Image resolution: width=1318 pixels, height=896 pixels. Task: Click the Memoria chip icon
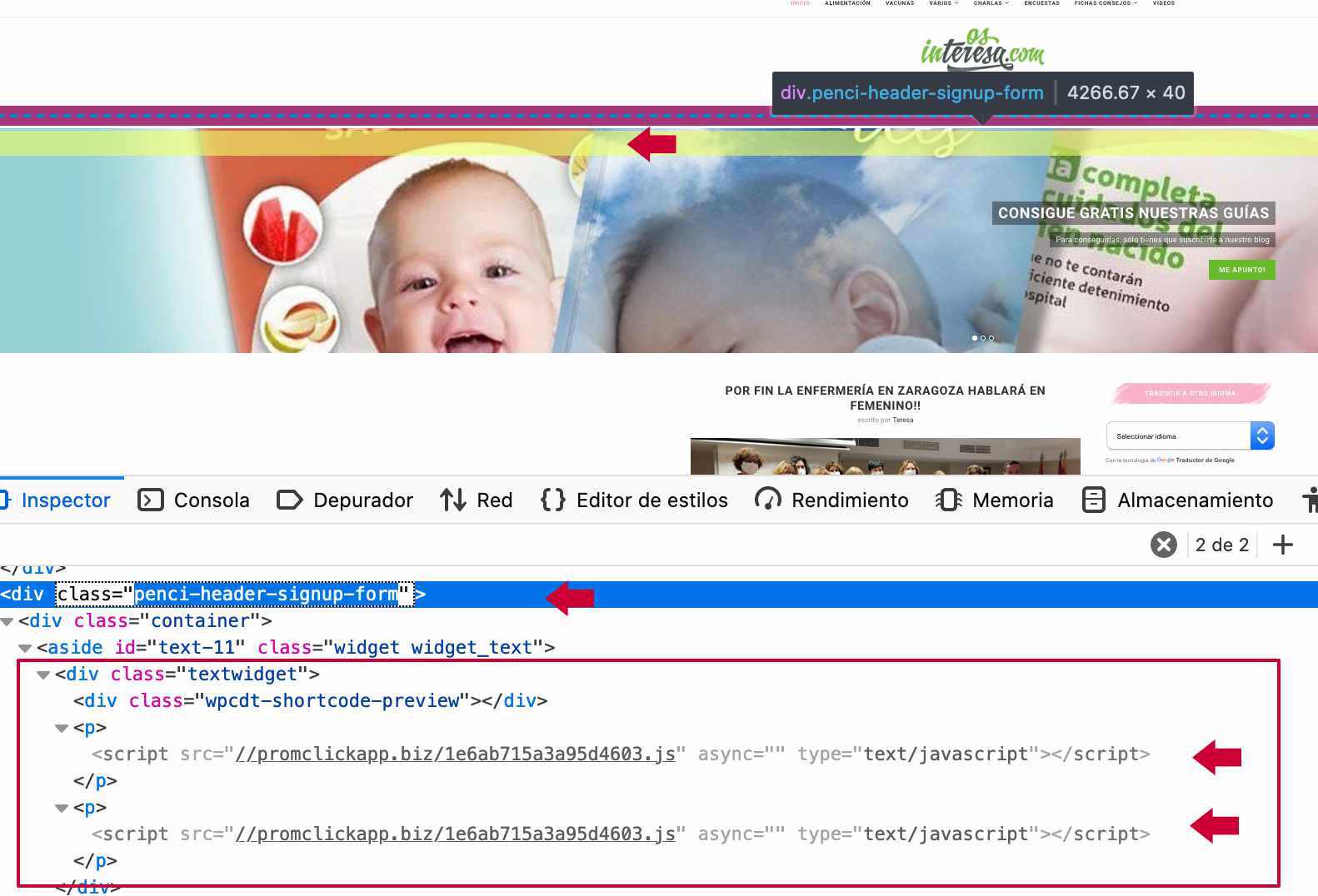(949, 500)
